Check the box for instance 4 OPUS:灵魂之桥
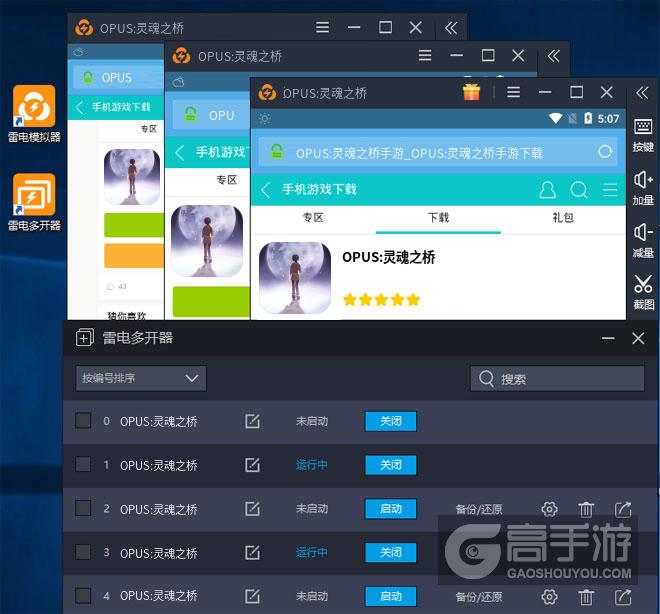The width and height of the screenshot is (660, 614). 83,596
